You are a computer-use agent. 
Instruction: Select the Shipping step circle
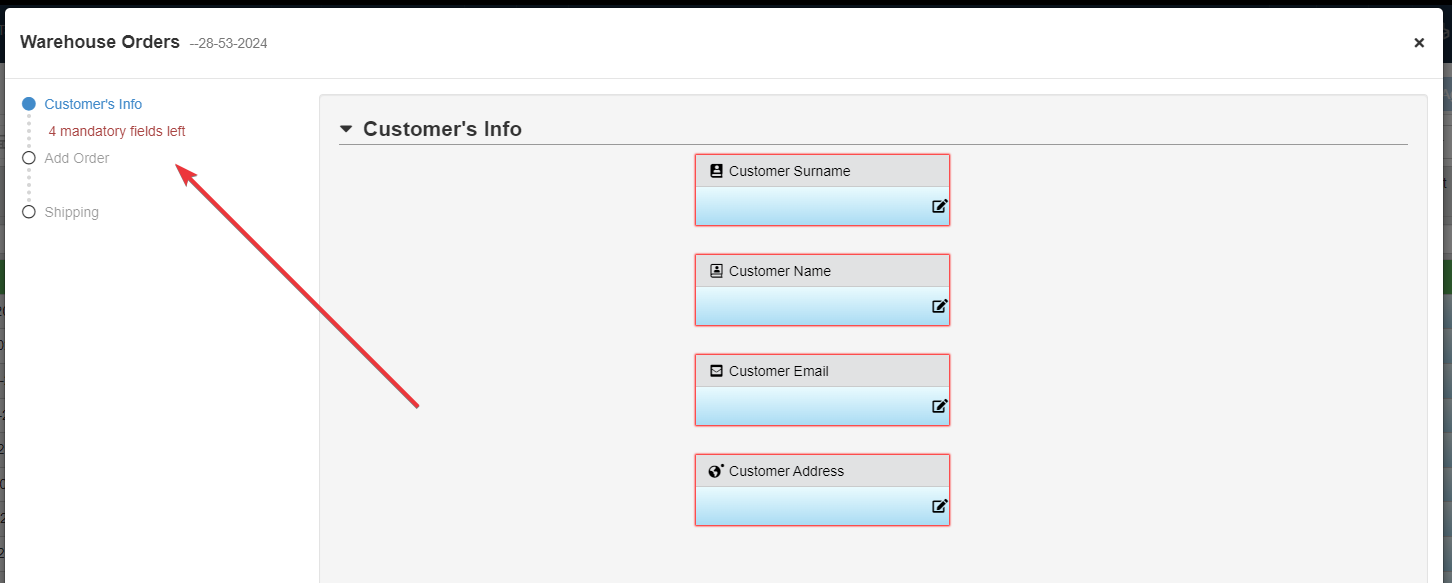(29, 212)
